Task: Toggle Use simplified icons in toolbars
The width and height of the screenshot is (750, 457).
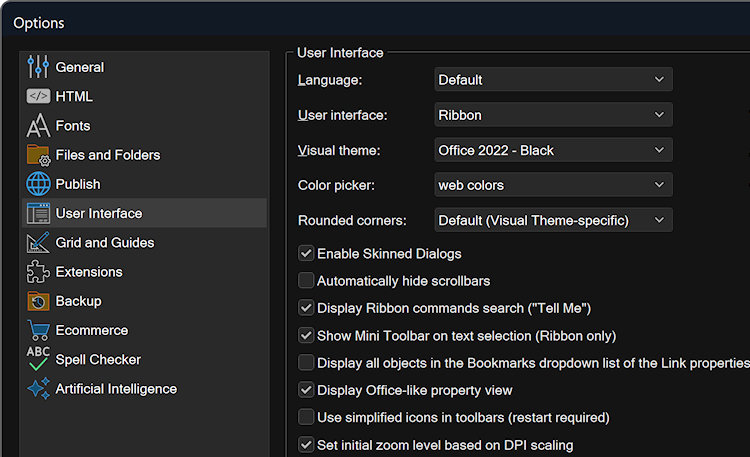Action: (307, 417)
